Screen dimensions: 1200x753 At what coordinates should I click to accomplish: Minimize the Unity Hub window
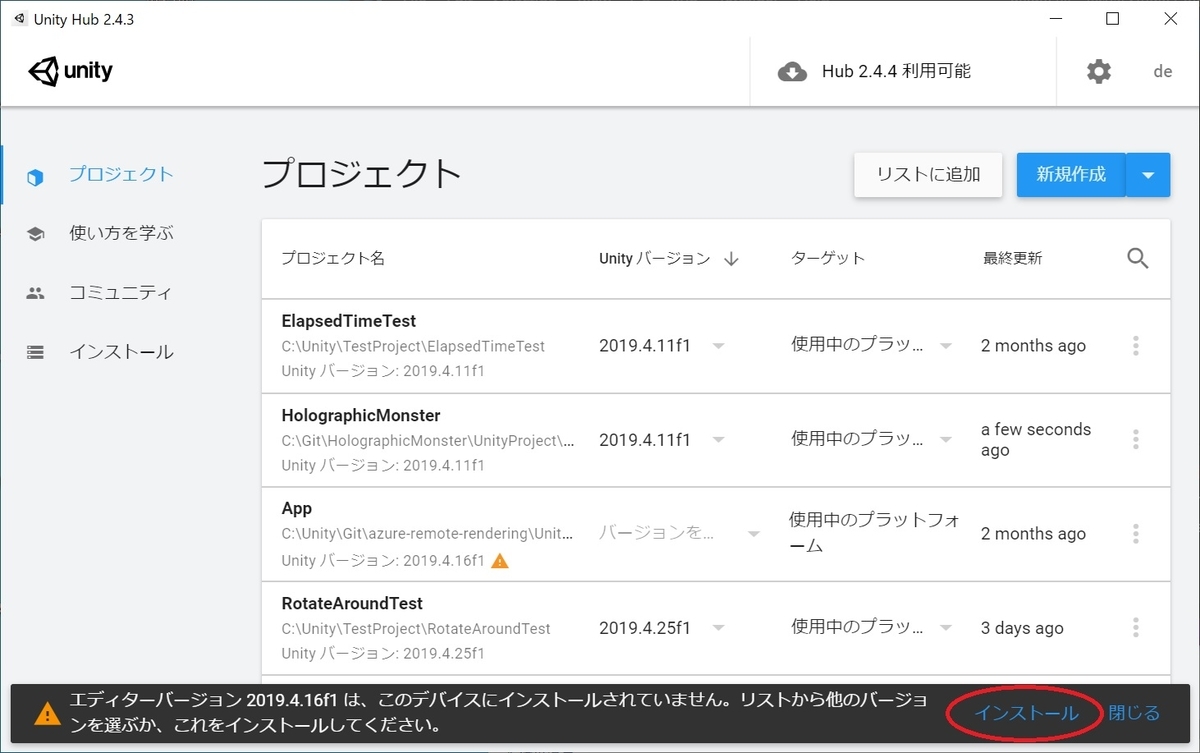coord(1058,19)
